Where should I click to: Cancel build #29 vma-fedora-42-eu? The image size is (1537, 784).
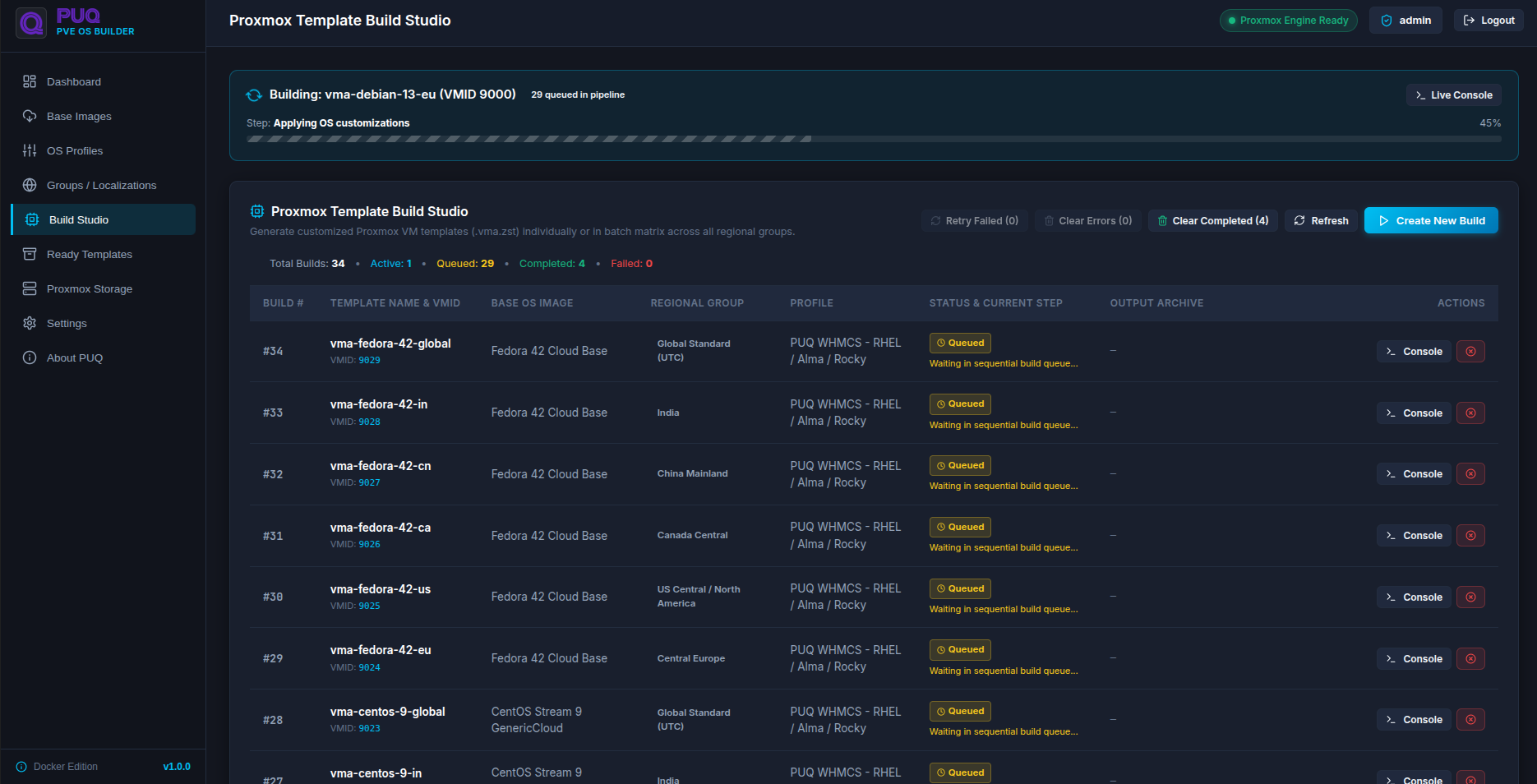pos(1470,658)
